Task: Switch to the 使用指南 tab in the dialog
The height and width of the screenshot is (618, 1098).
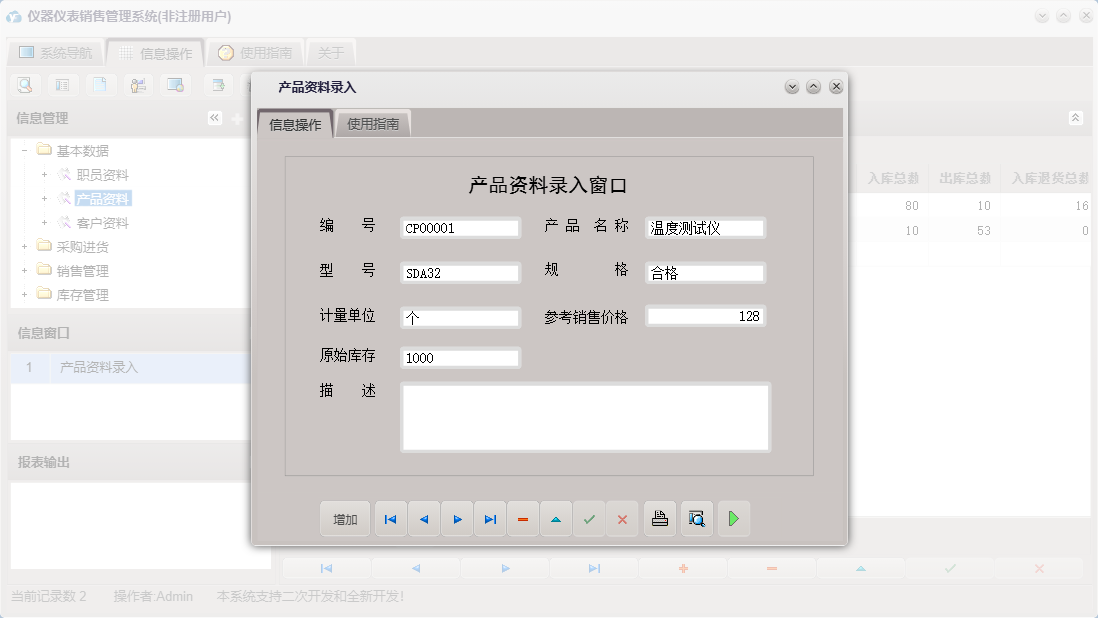Action: [374, 123]
